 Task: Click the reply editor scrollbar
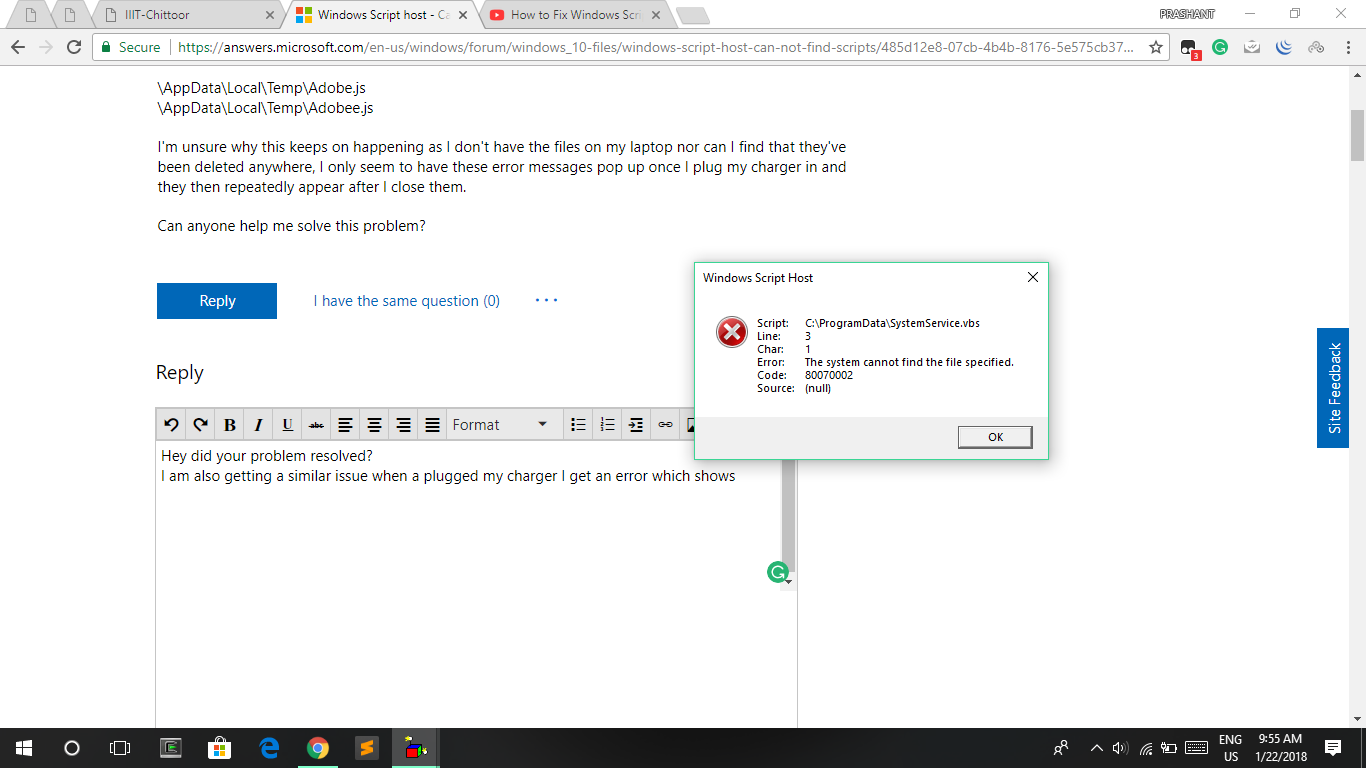click(788, 515)
